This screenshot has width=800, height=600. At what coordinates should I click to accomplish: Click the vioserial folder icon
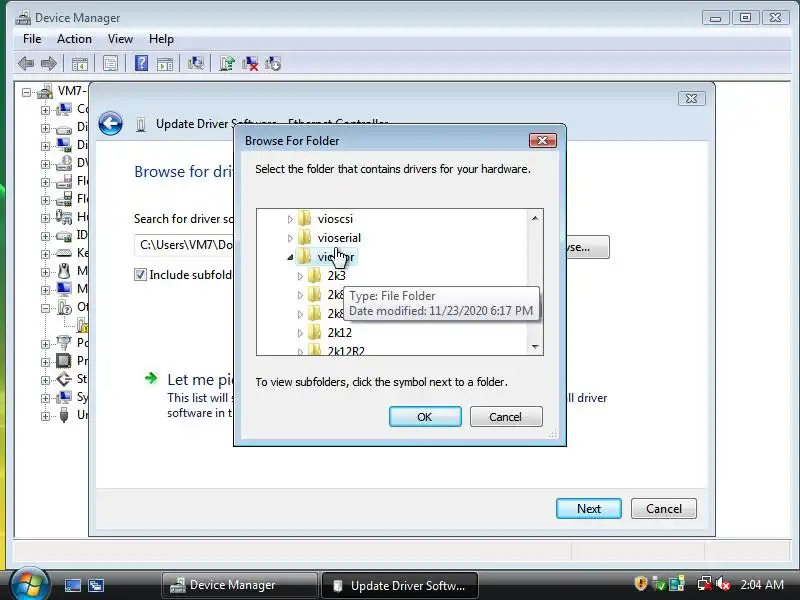(x=305, y=237)
